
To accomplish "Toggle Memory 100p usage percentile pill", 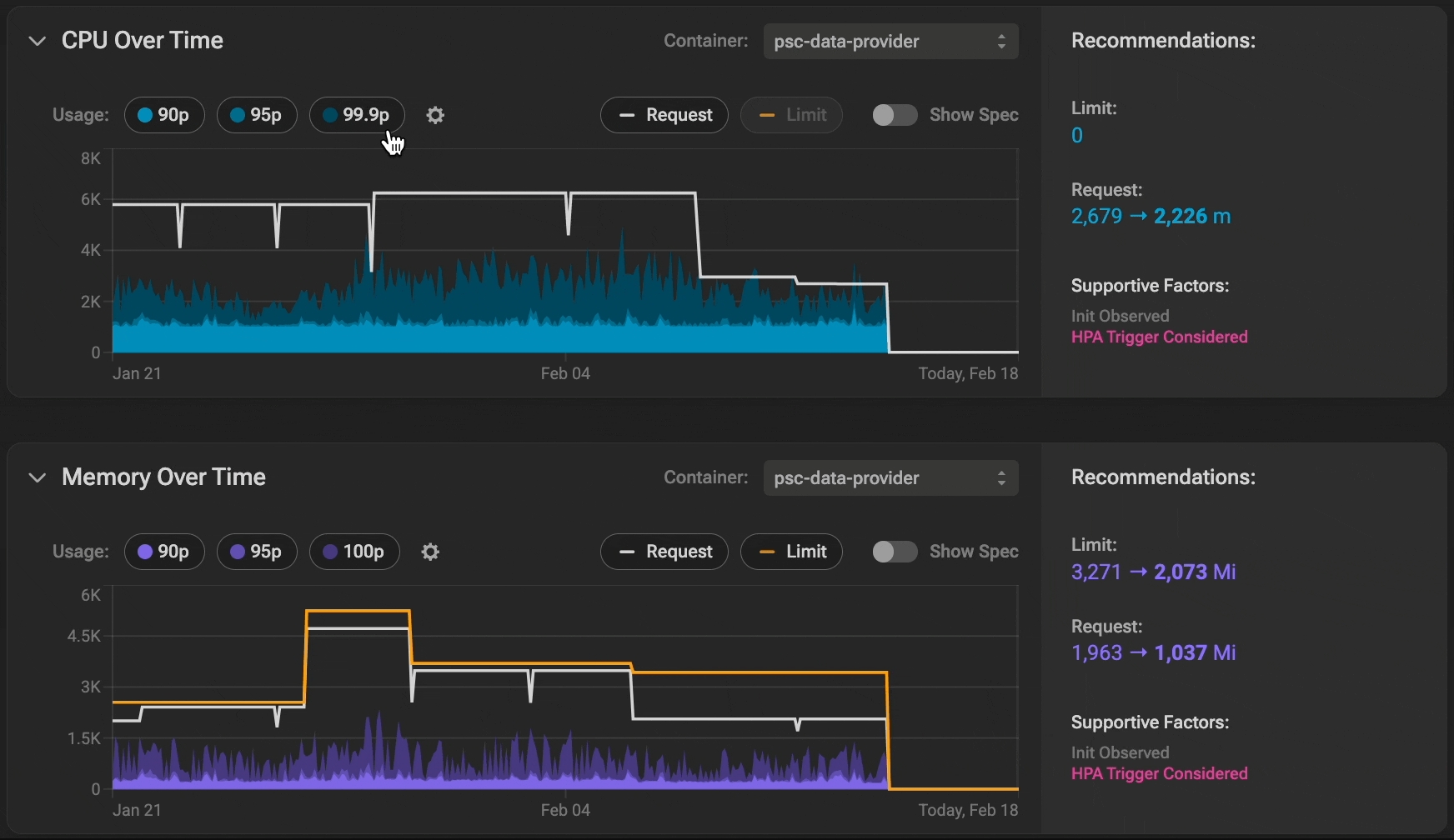I will (x=354, y=552).
